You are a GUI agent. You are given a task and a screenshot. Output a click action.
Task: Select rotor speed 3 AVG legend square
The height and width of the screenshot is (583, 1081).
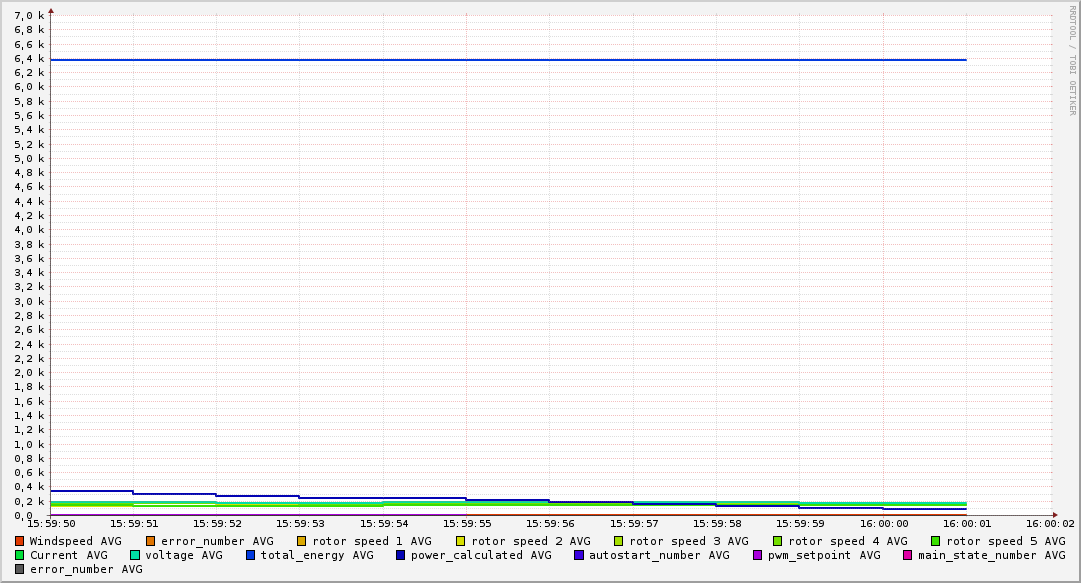[x=619, y=541]
